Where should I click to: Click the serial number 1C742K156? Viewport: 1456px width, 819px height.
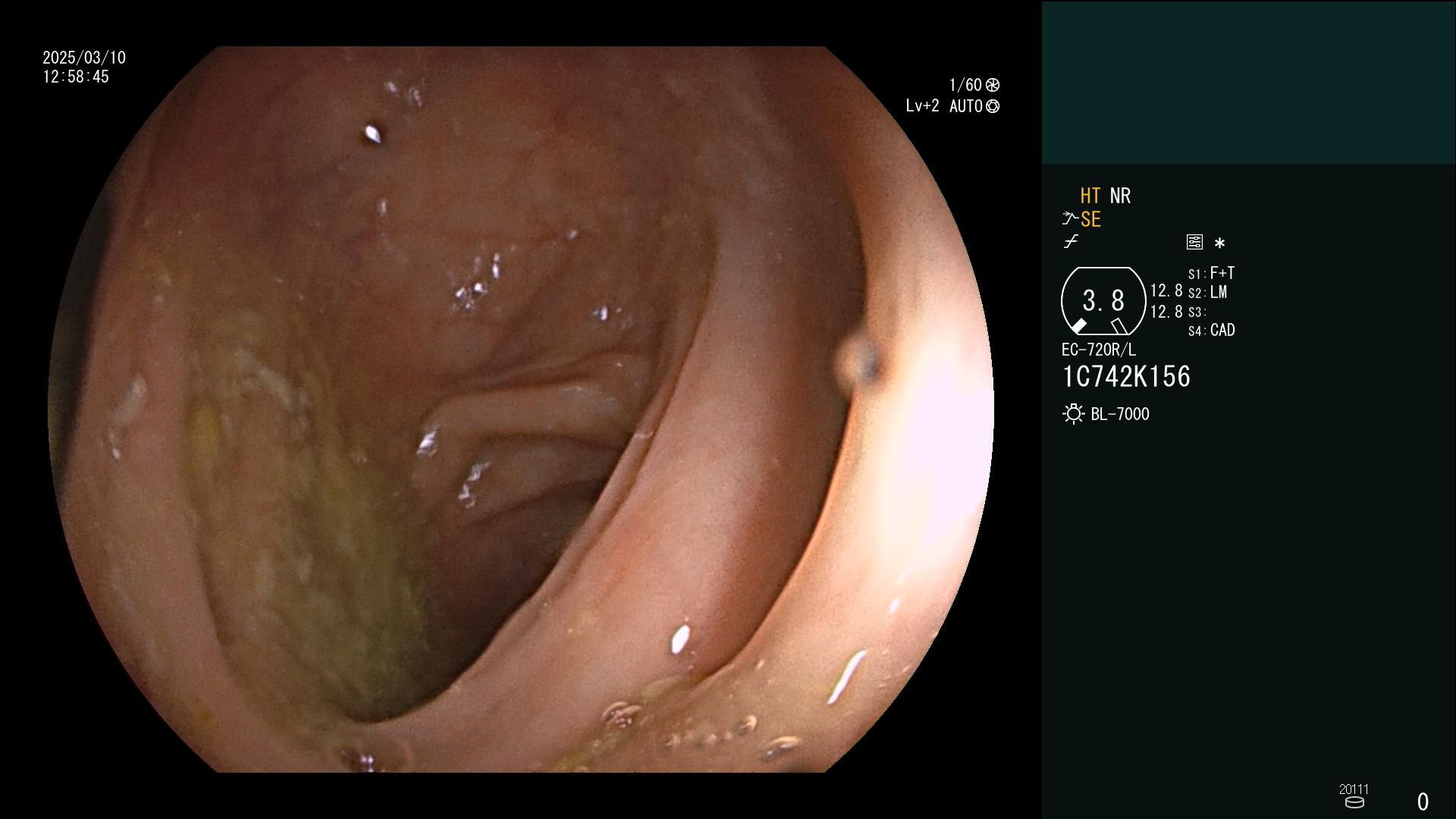(x=1126, y=377)
